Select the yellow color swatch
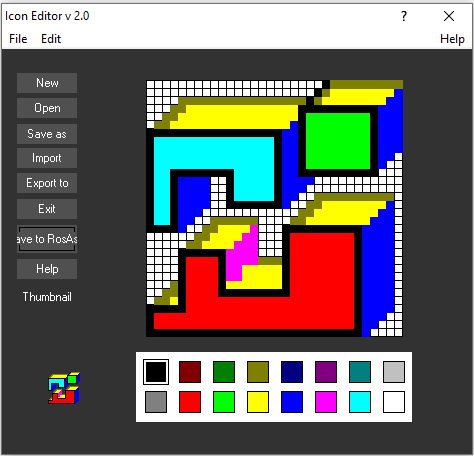Viewport: 474px width, 456px height. (x=258, y=402)
